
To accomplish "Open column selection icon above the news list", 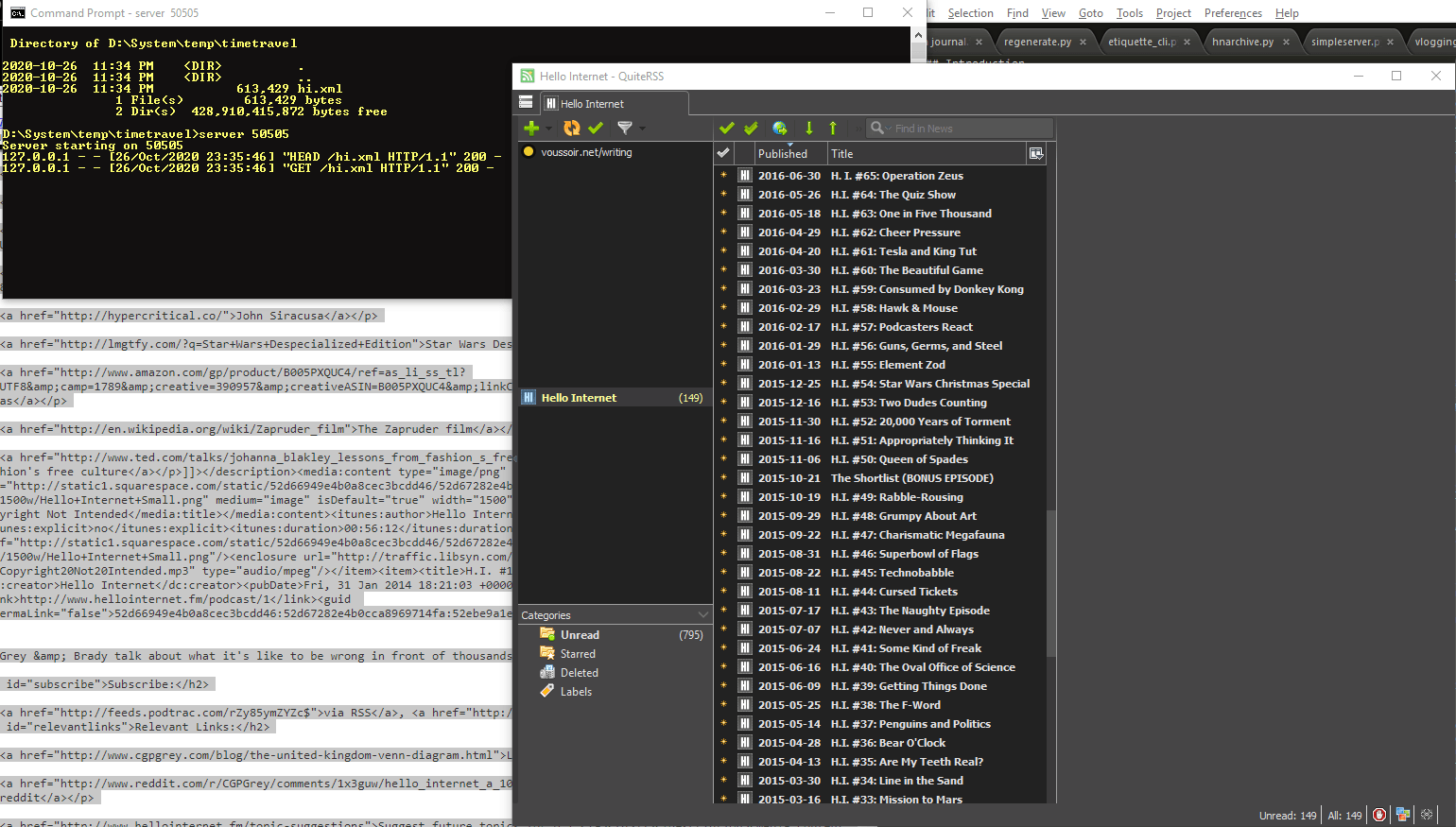I will 1036,155.
